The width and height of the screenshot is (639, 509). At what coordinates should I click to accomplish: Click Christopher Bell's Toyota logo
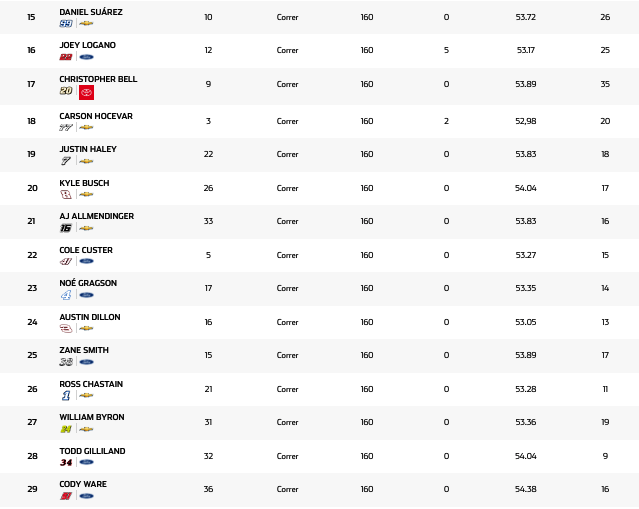pyautogui.click(x=86, y=92)
